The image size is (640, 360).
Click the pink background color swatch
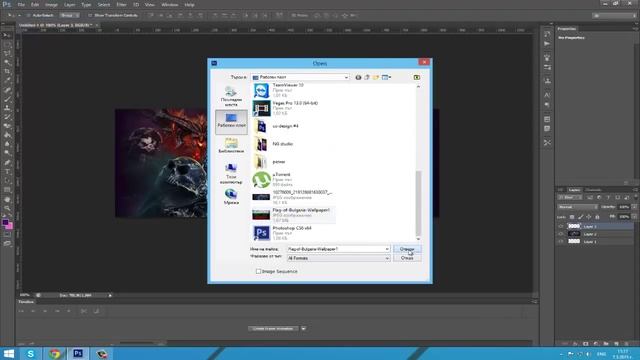(x=9, y=226)
